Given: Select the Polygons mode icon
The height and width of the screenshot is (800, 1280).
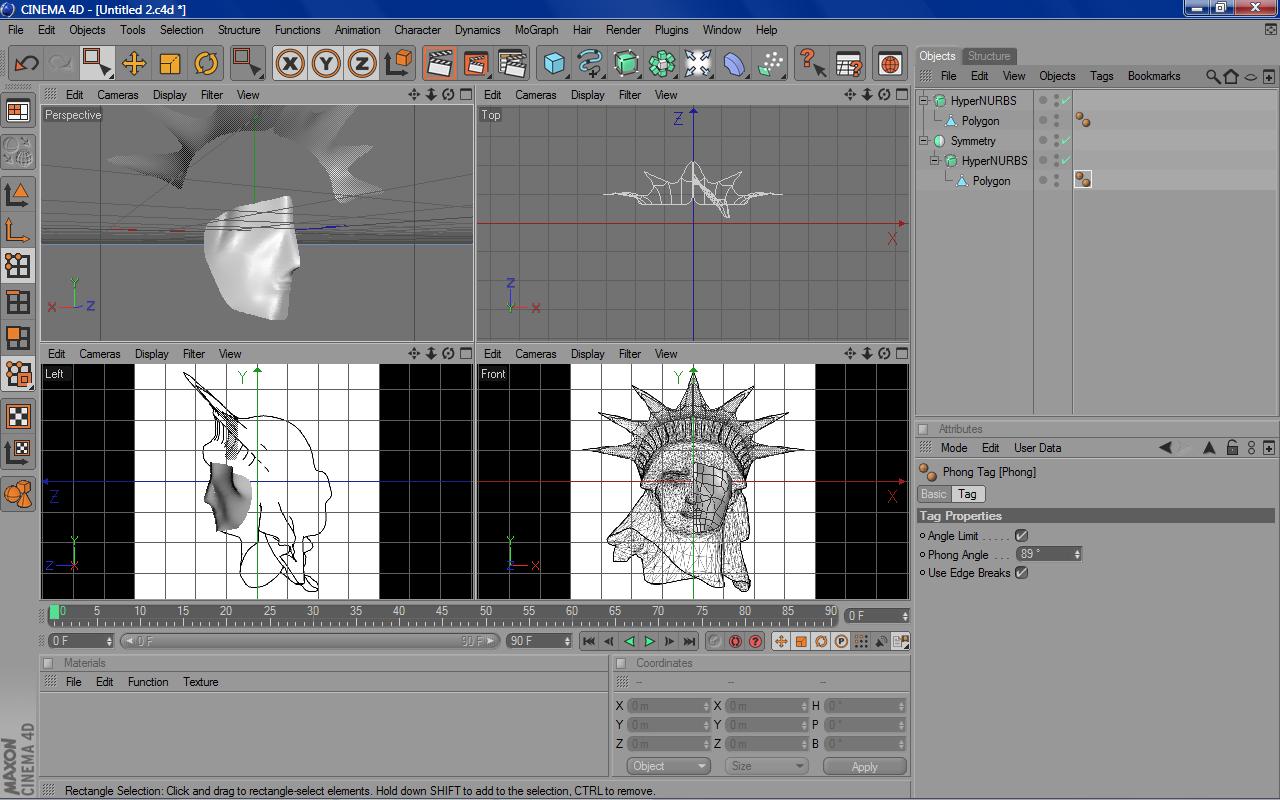Looking at the screenshot, I should [18, 338].
